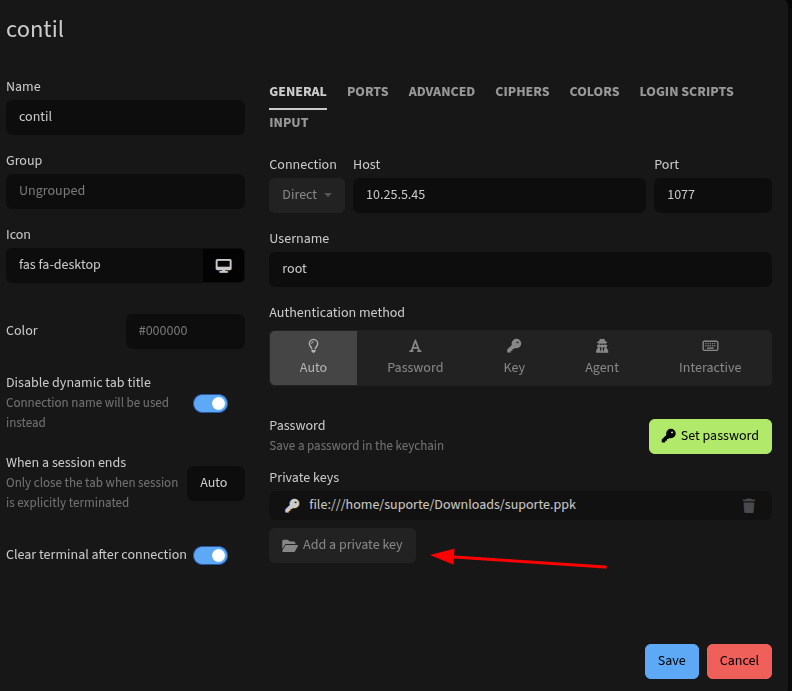Switch to the Ports tab
Screen dimensions: 792x691
click(367, 92)
